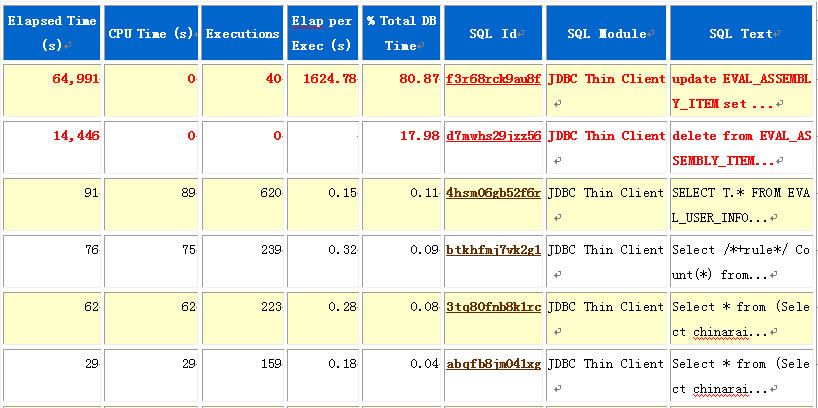Select the Executions column header

(242, 33)
